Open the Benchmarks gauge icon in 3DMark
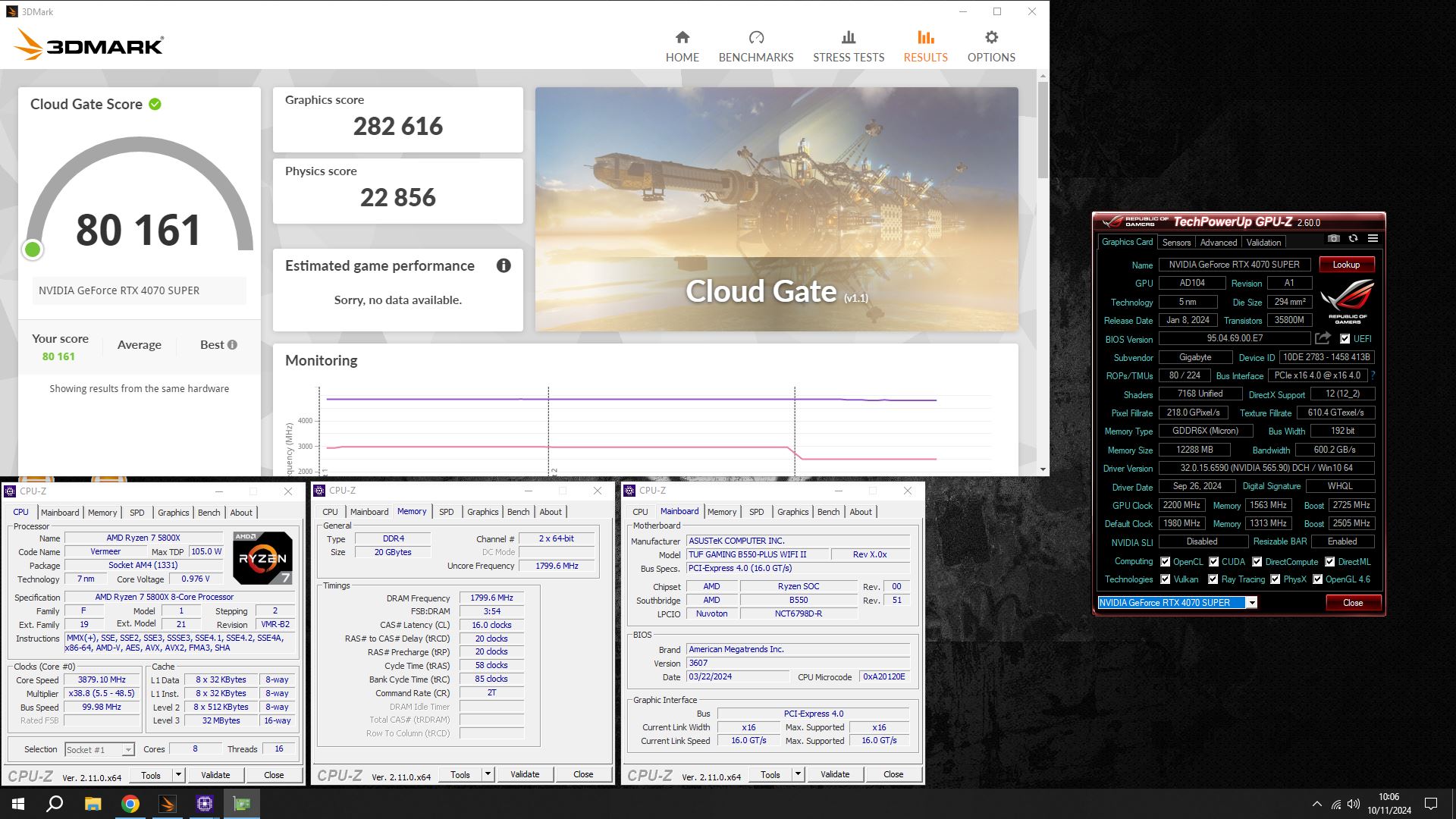Image resolution: width=1456 pixels, height=819 pixels. [x=756, y=37]
